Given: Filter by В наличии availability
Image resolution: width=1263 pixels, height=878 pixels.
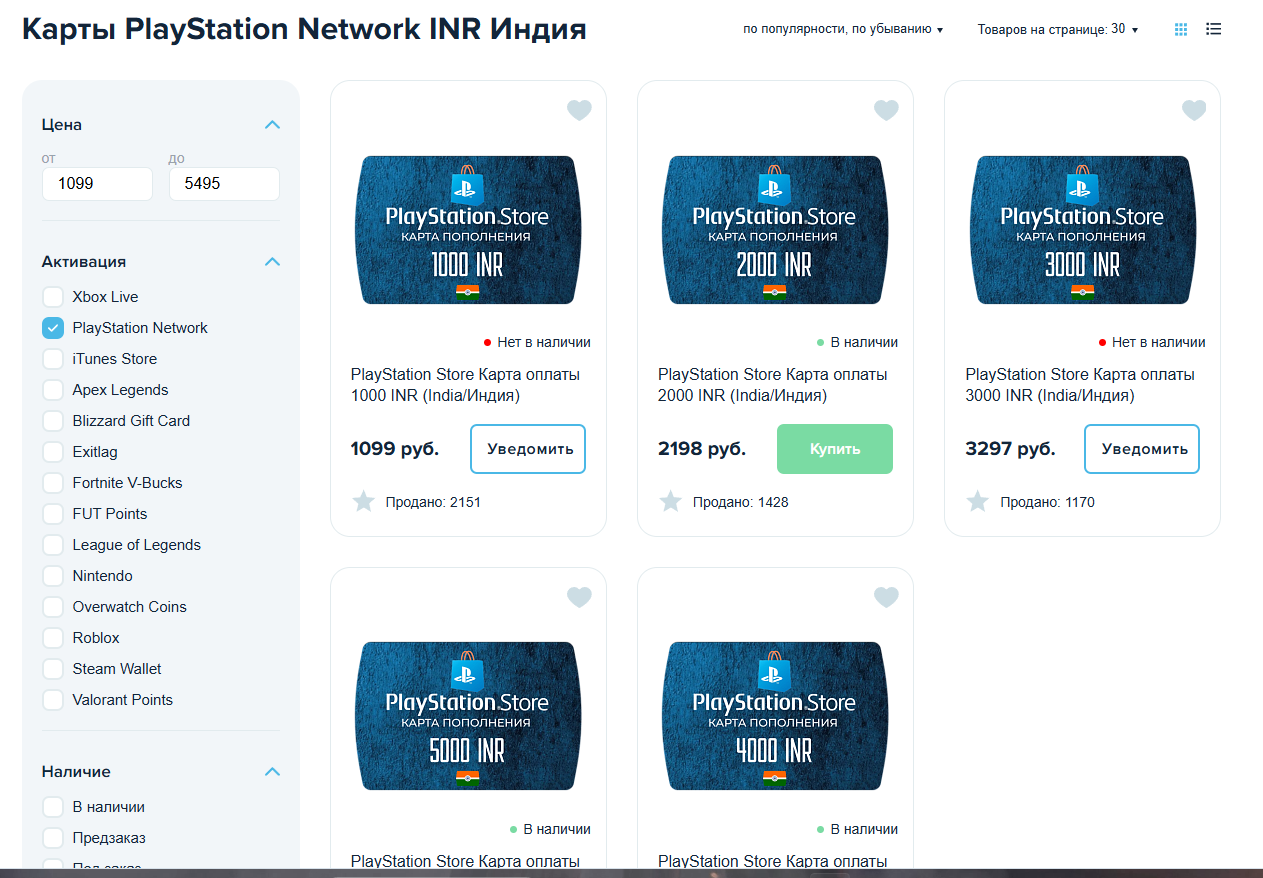Looking at the screenshot, I should pyautogui.click(x=53, y=807).
